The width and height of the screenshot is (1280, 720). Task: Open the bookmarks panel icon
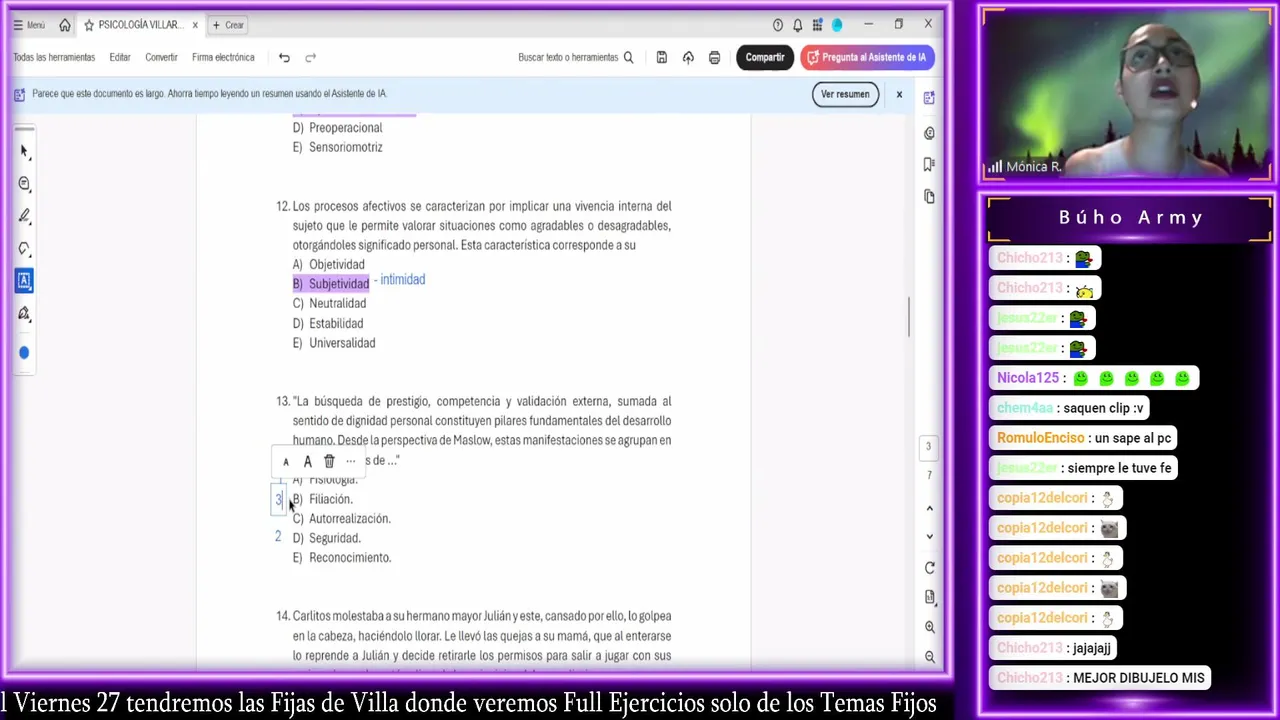[x=929, y=164]
